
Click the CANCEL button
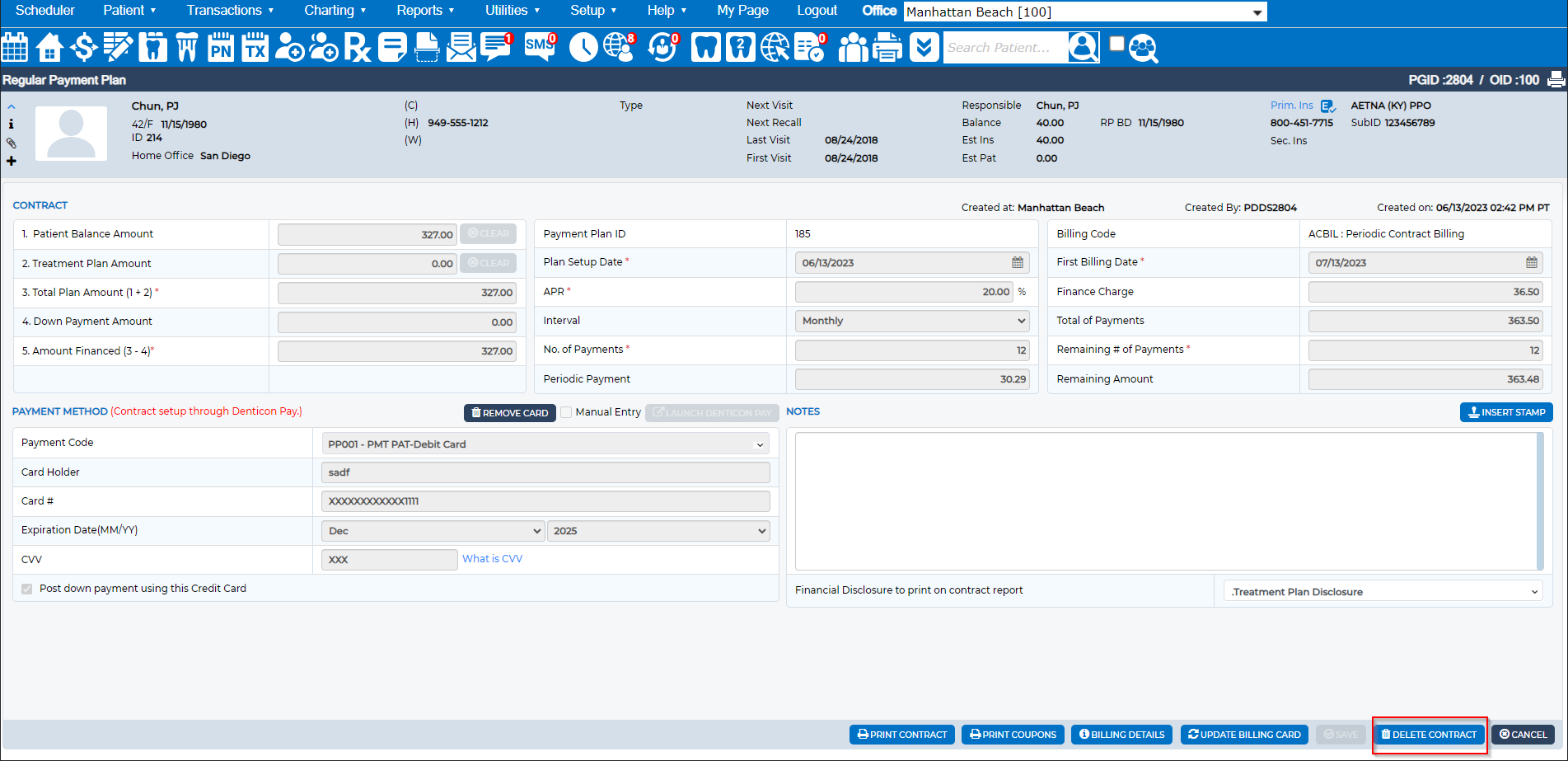1523,735
